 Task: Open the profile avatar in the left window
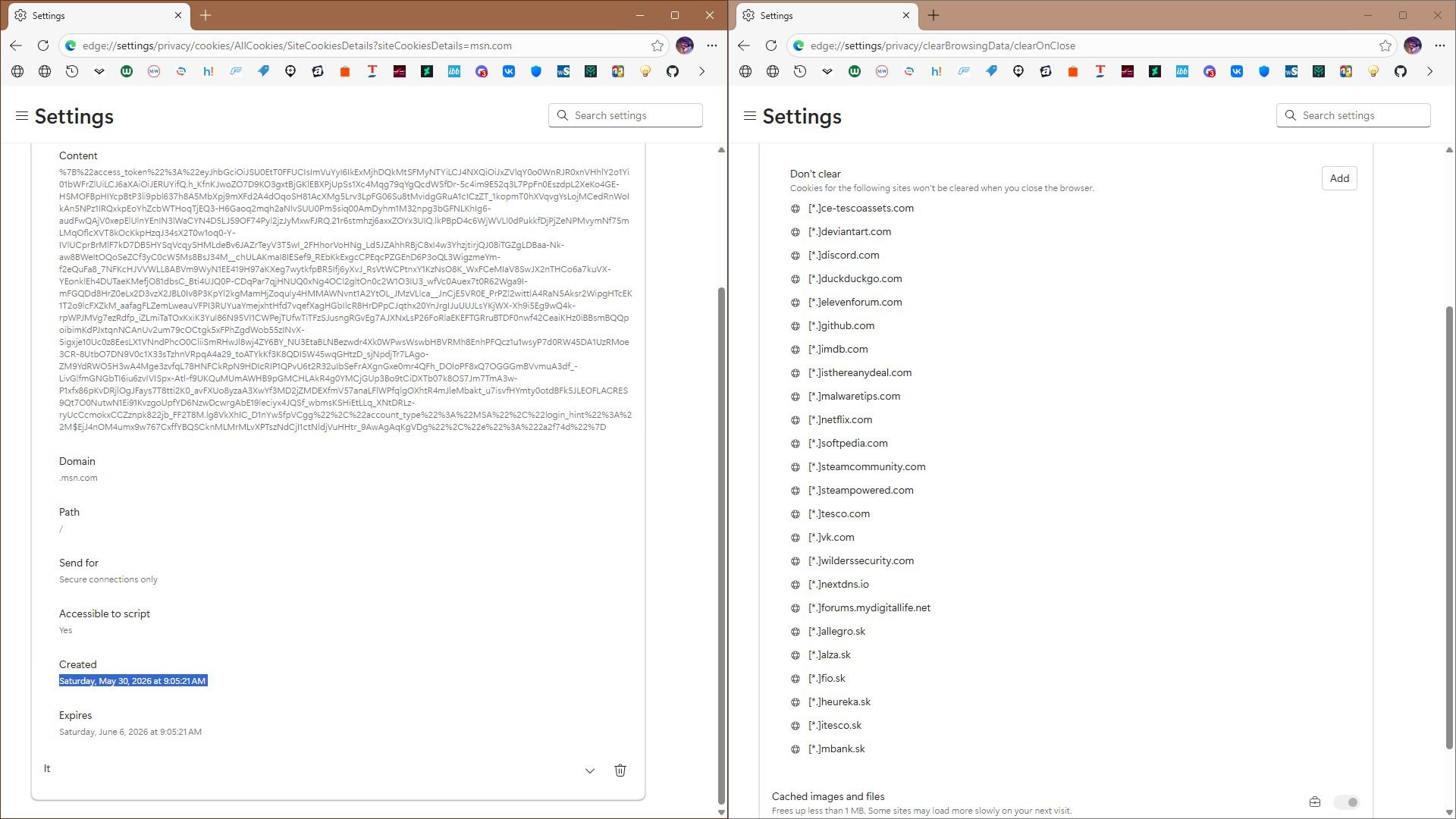[x=685, y=45]
